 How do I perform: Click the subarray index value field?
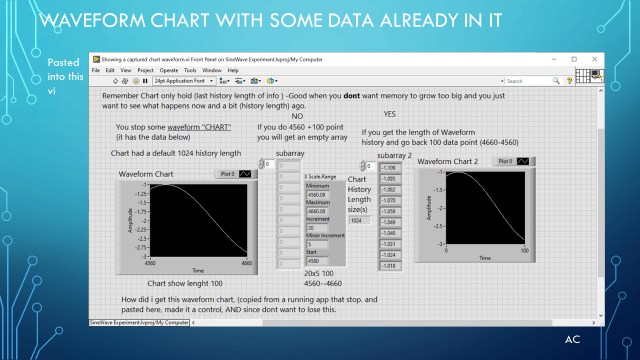269,164
